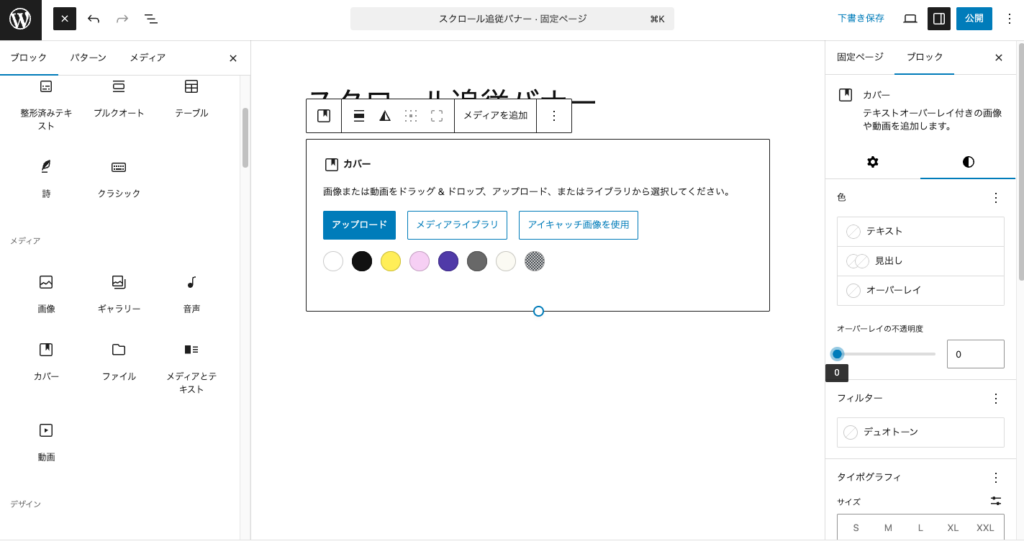
Task: Switch to the ブロック sidebar tab
Action: tap(924, 57)
